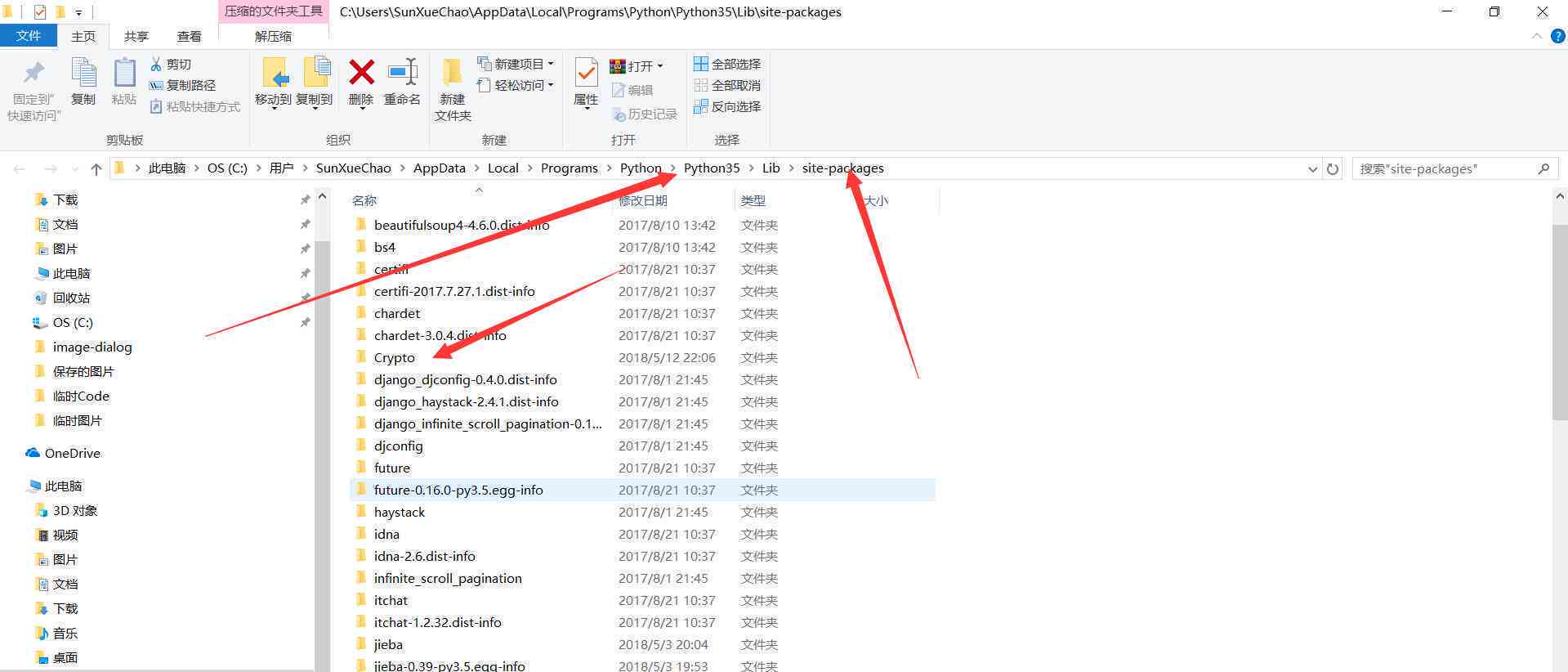Click the Cut scissors button
1568x672 pixels.
click(171, 64)
